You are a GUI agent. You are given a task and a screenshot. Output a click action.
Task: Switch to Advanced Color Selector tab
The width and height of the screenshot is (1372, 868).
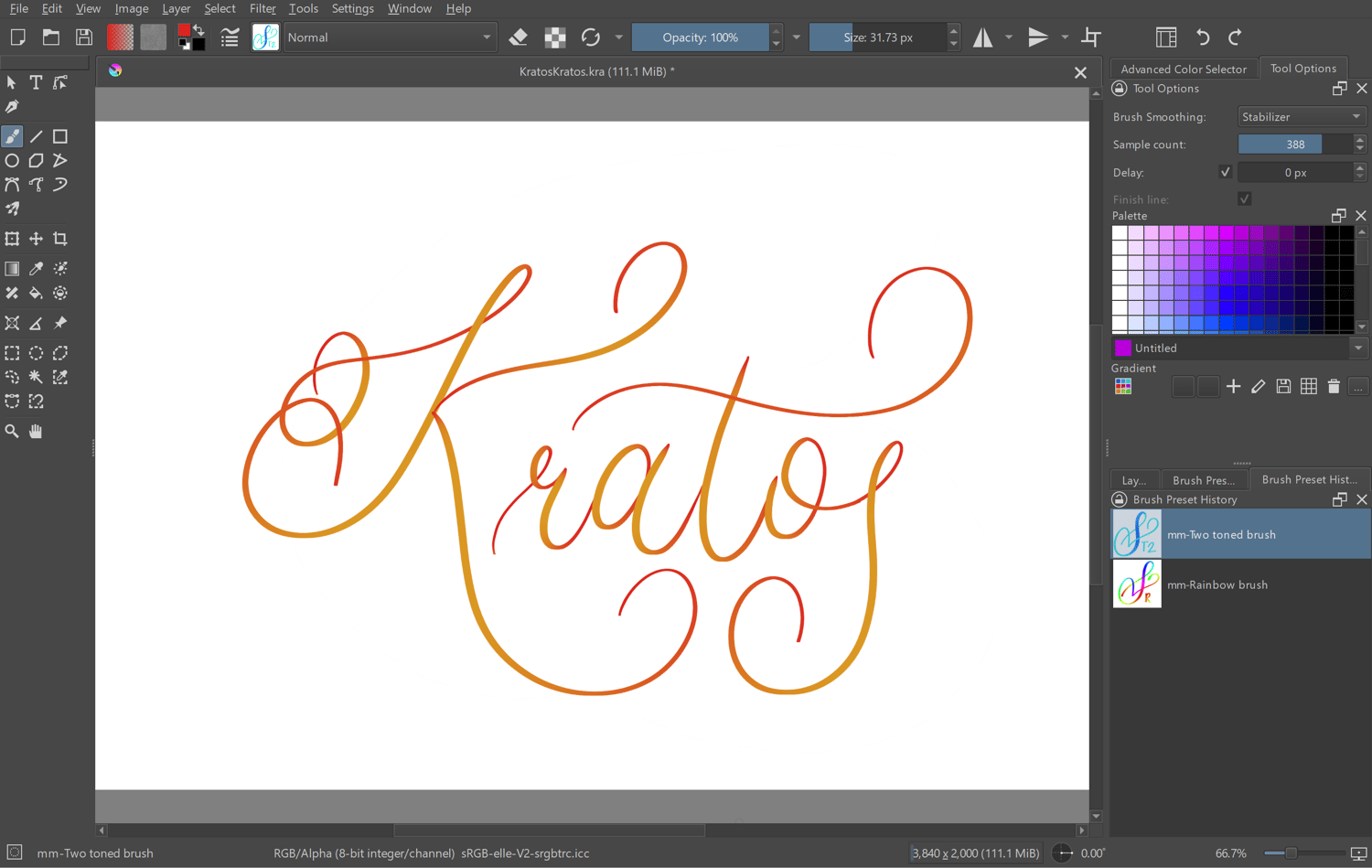1183,69
